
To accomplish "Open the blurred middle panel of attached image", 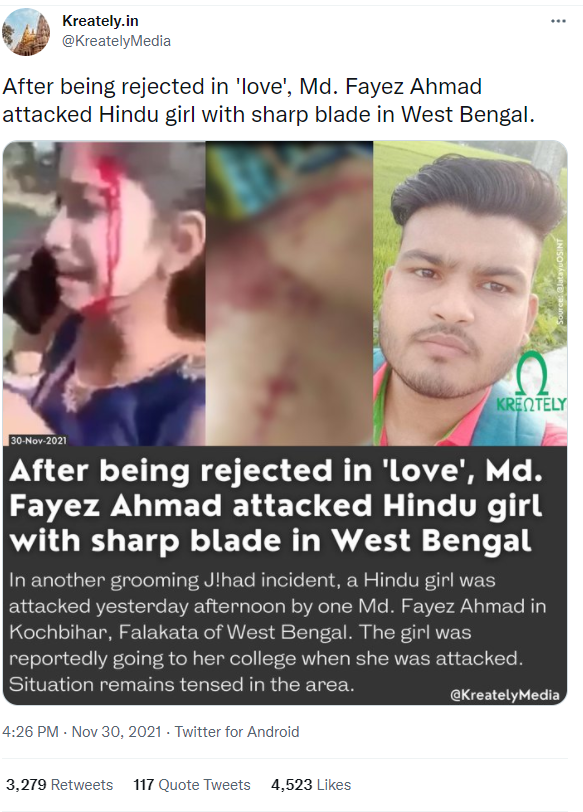I will click(x=289, y=293).
